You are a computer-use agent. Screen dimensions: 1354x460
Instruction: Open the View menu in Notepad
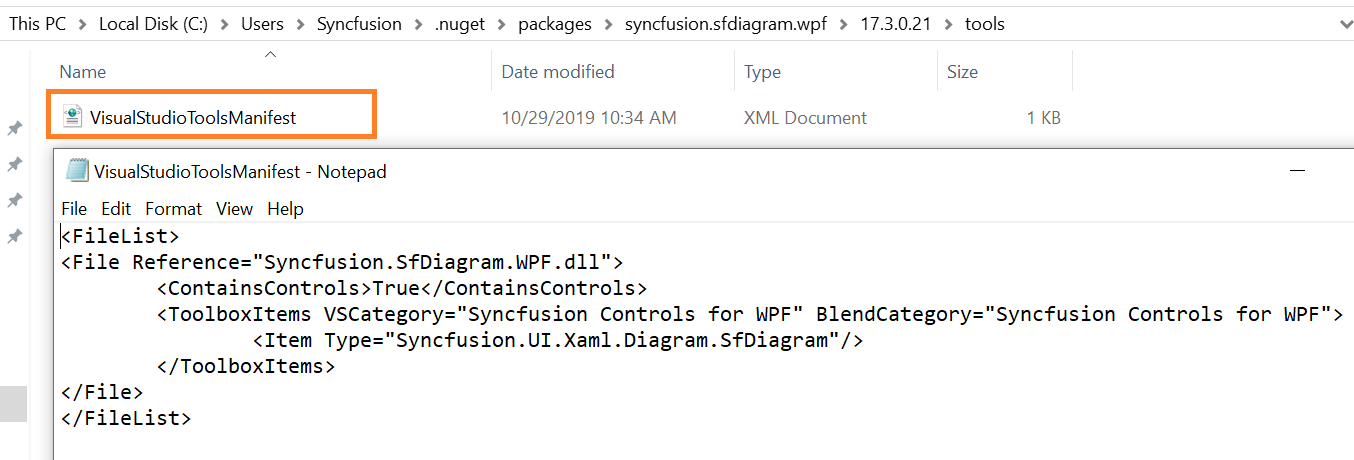tap(235, 209)
